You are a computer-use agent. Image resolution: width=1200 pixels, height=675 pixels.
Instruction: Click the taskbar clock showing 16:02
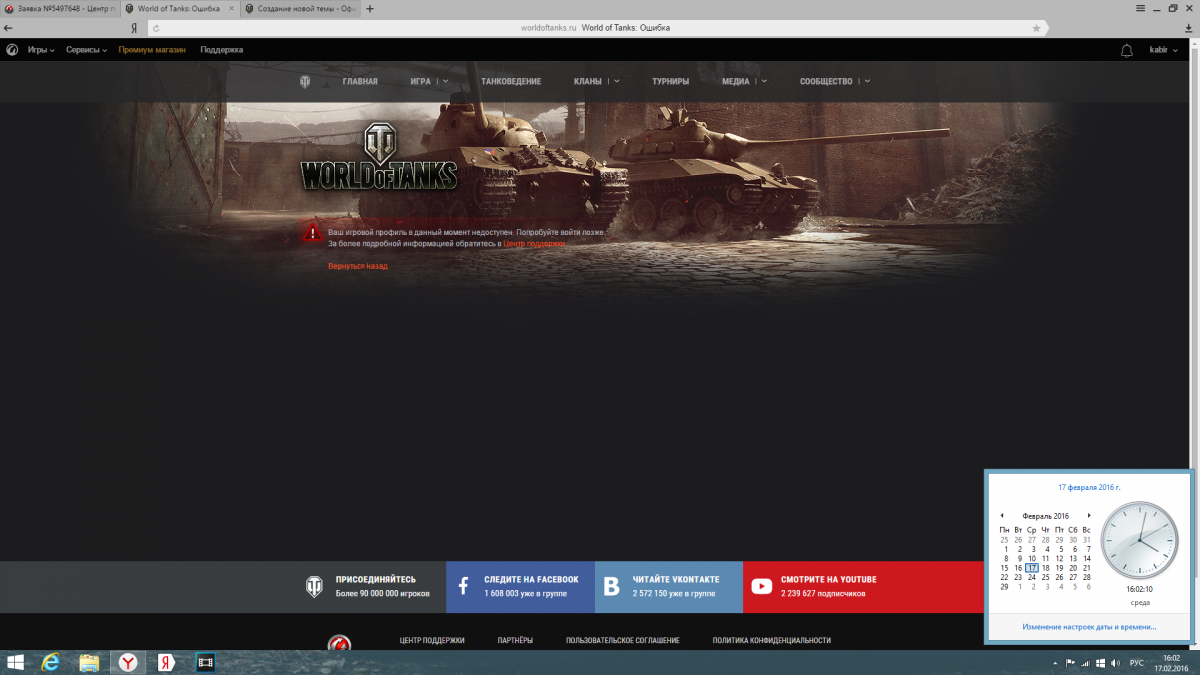pos(1172,662)
